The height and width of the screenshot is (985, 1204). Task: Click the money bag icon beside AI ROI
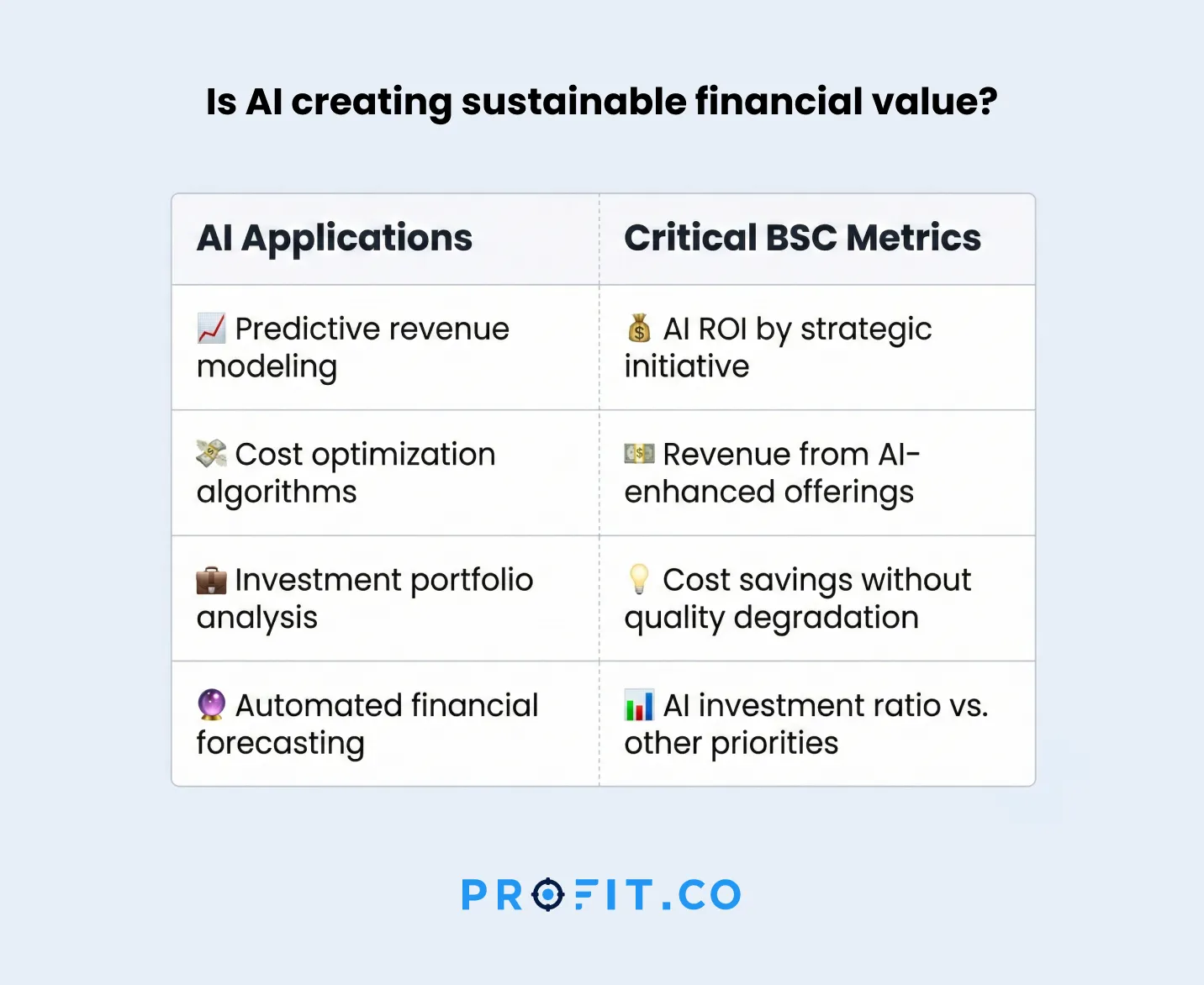[639, 328]
